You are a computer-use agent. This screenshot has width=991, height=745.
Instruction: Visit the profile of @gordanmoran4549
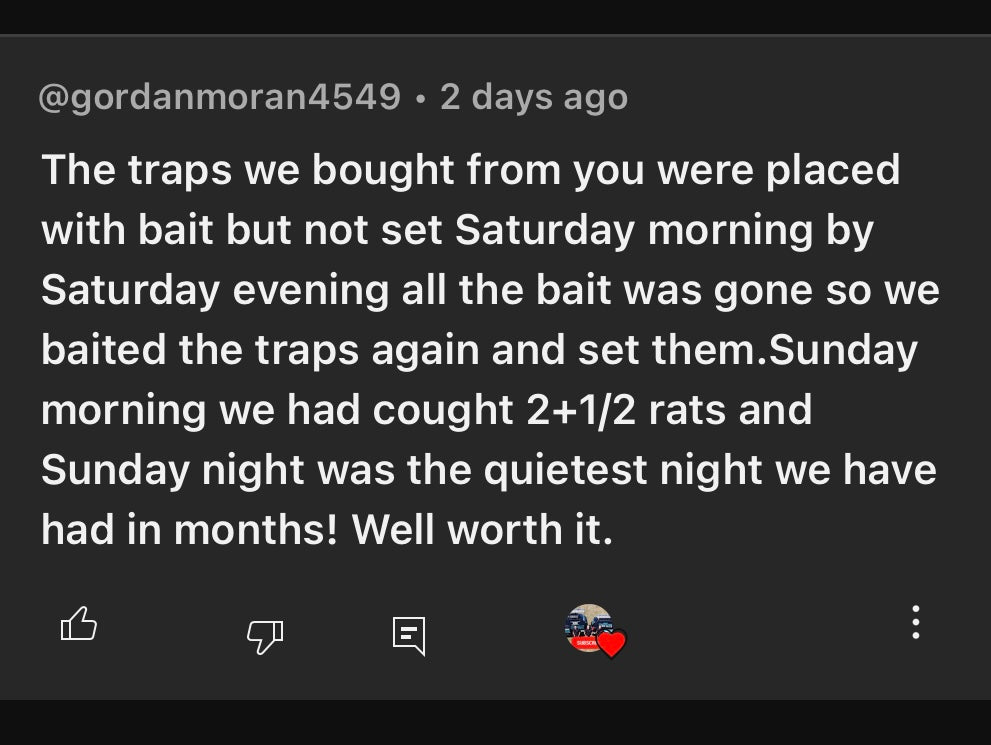[218, 96]
